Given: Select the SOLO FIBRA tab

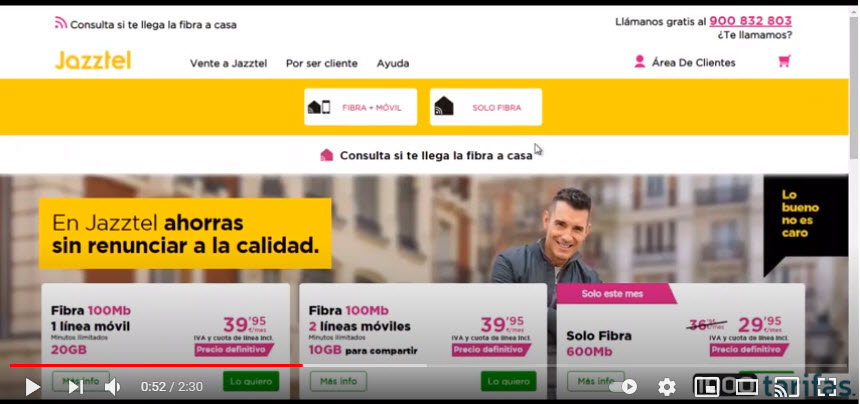Looking at the screenshot, I should tap(486, 107).
